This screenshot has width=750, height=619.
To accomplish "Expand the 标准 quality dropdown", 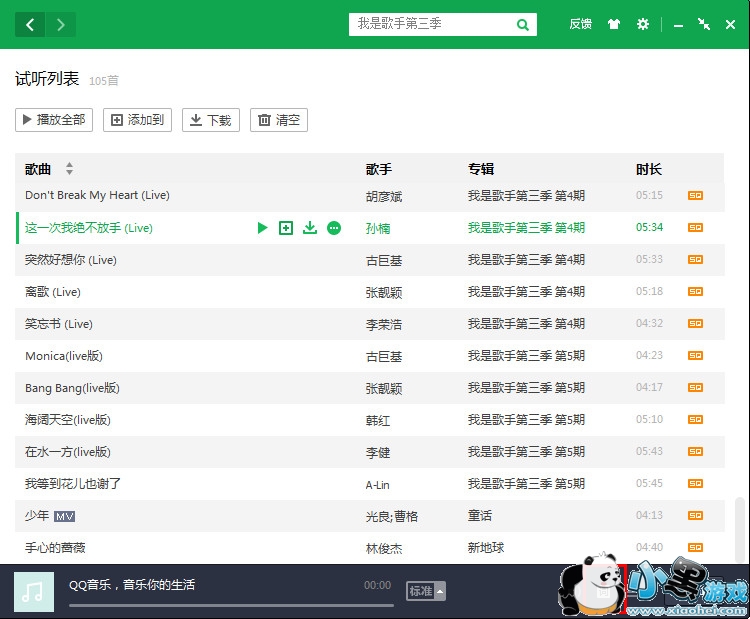I will point(425,591).
